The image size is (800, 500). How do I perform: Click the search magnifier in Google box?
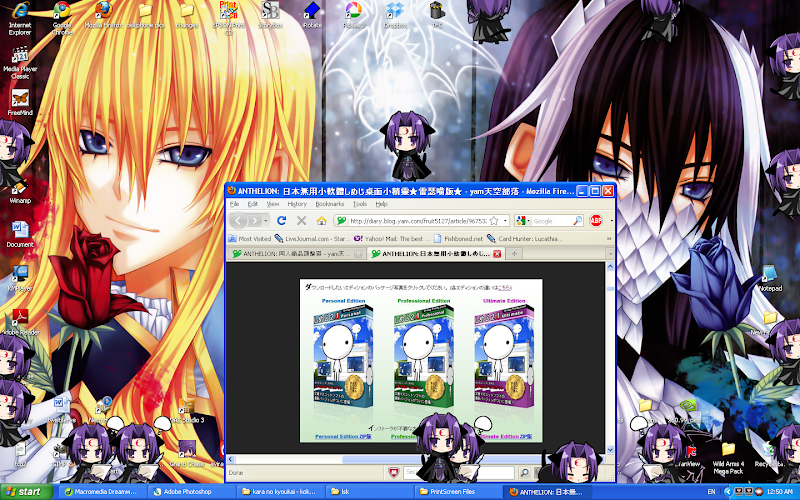tap(578, 220)
